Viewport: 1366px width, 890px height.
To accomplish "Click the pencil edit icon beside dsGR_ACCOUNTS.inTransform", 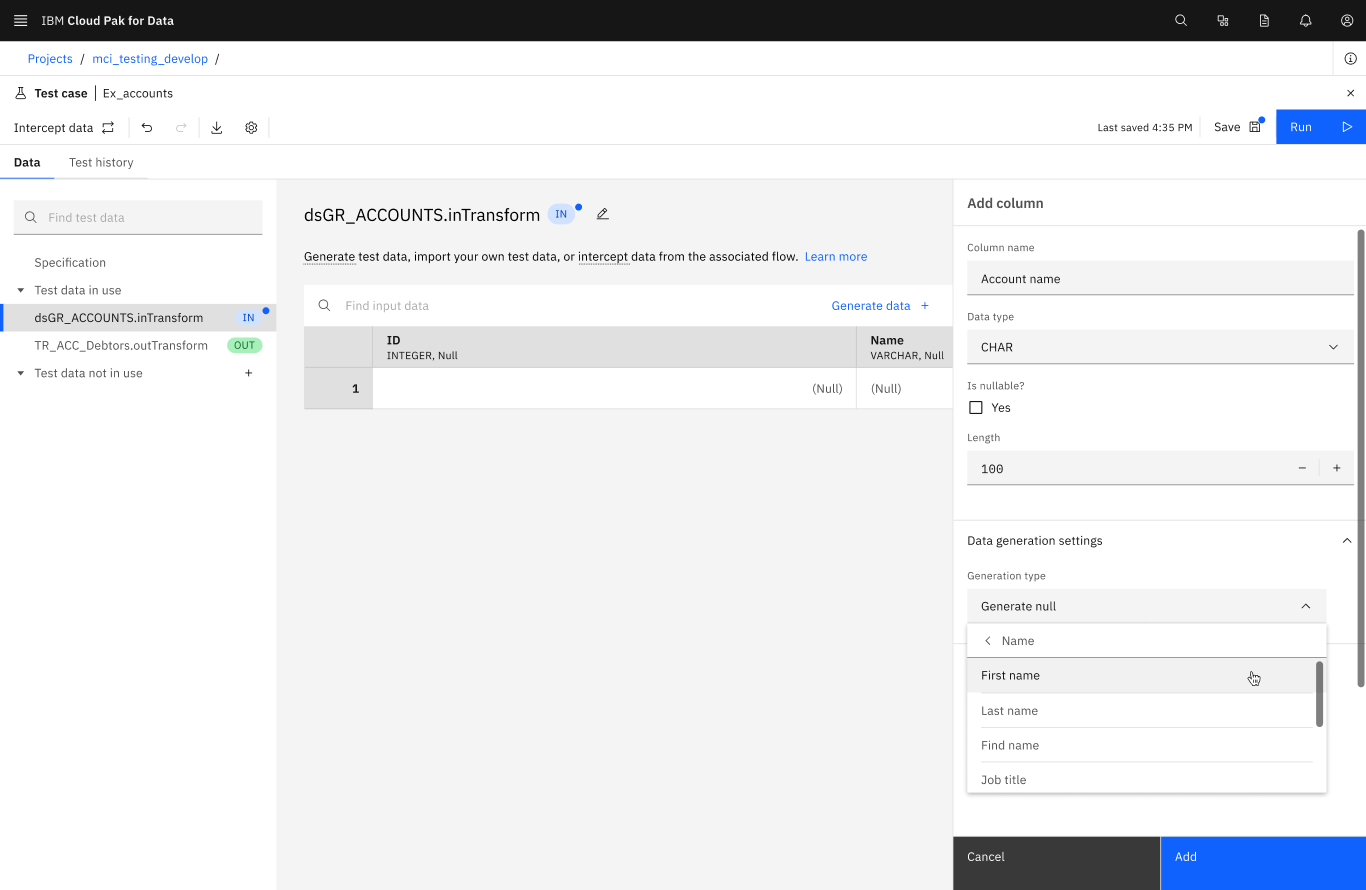I will pyautogui.click(x=602, y=214).
